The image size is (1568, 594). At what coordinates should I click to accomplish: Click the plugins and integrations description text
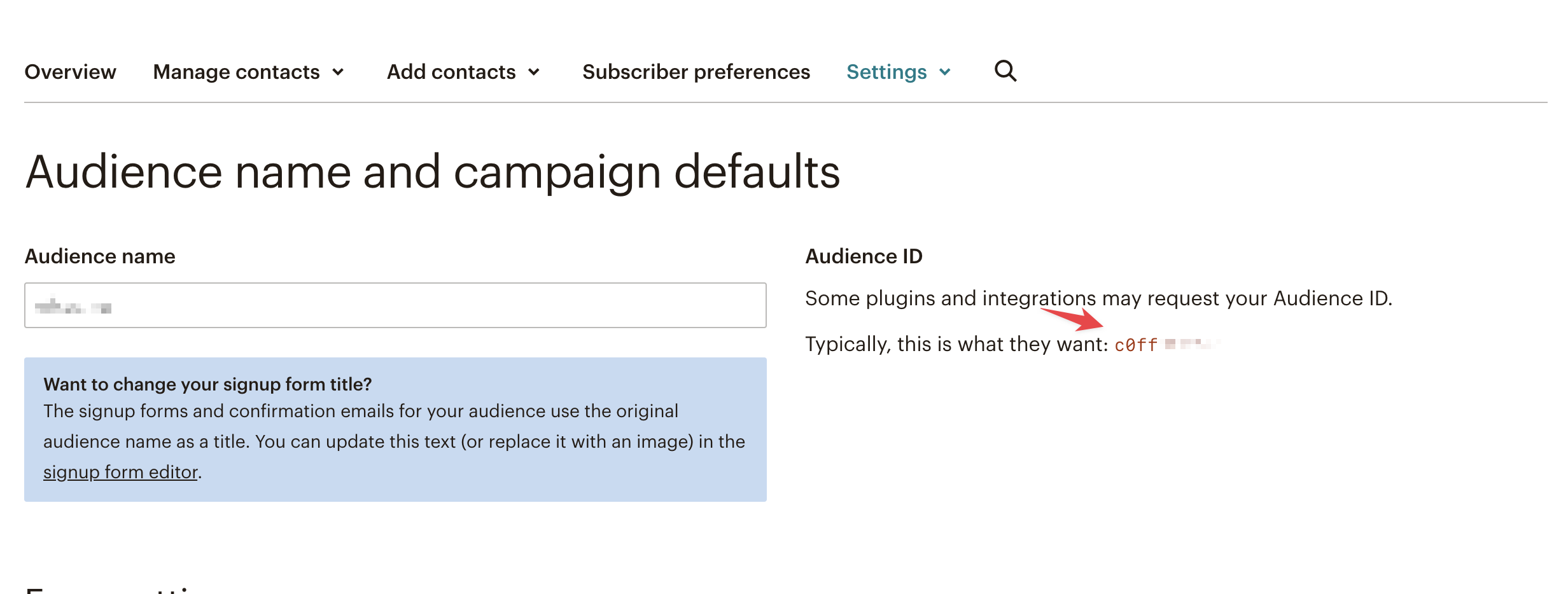[x=1098, y=298]
